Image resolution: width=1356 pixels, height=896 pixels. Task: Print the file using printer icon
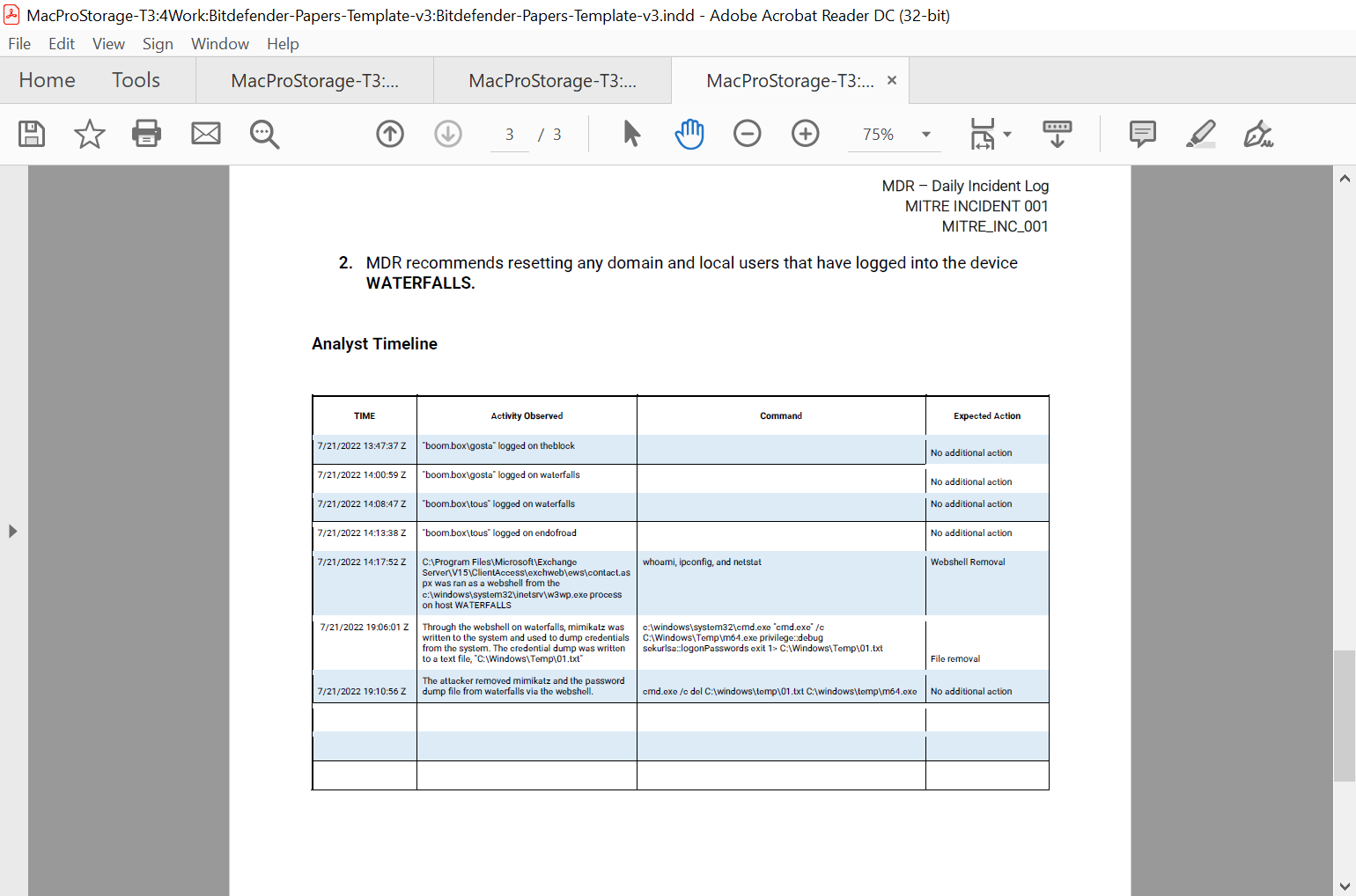pyautogui.click(x=146, y=134)
